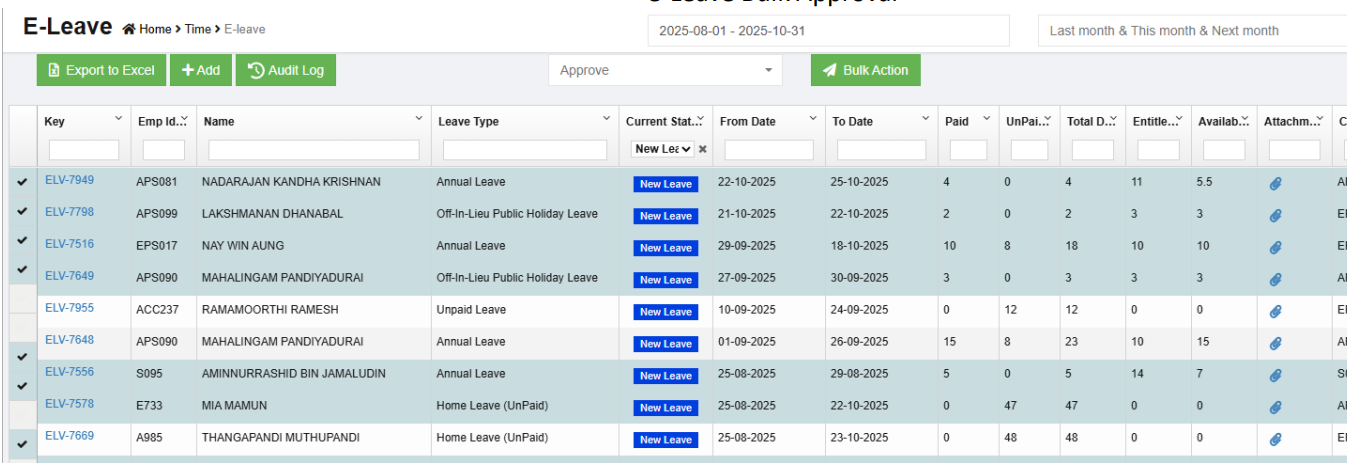Screen dimensions: 1347x463
Task: Open the Approve action dropdown
Action: point(666,70)
